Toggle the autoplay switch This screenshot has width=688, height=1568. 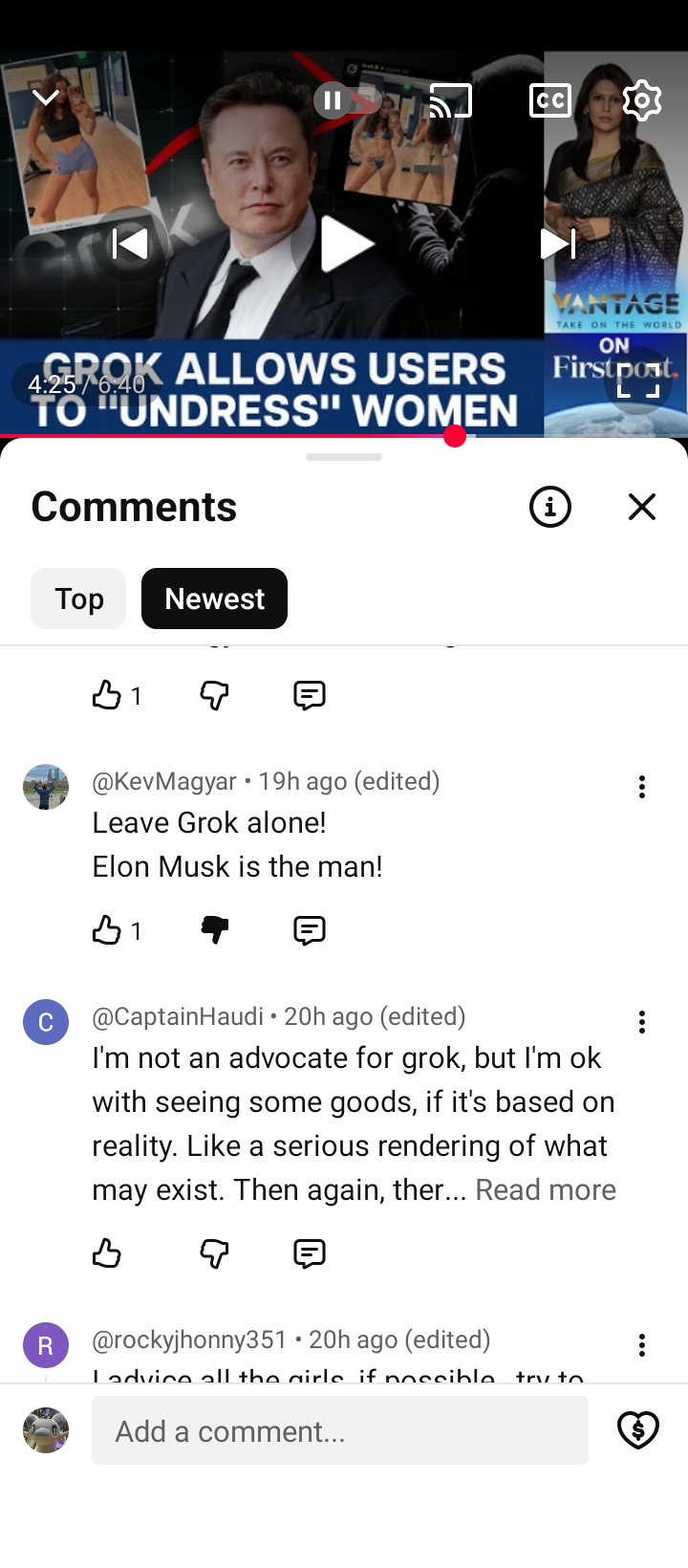(346, 100)
